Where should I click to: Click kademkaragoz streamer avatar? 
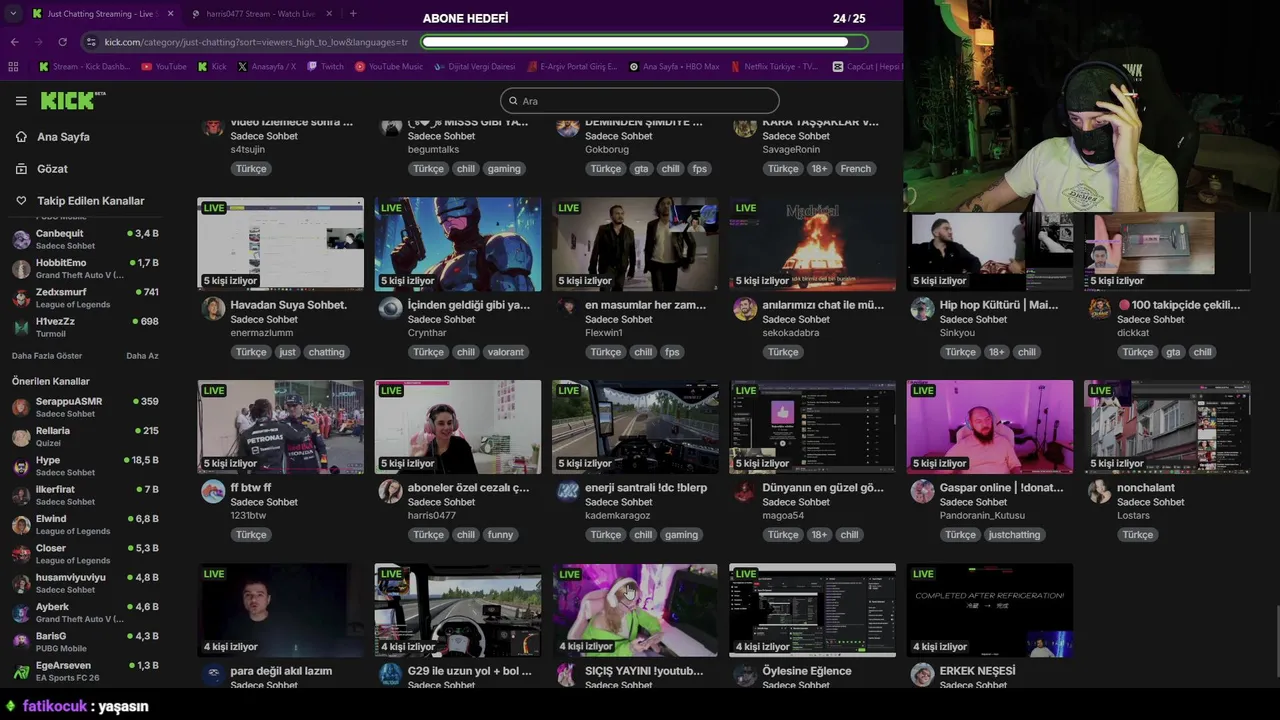[567, 491]
